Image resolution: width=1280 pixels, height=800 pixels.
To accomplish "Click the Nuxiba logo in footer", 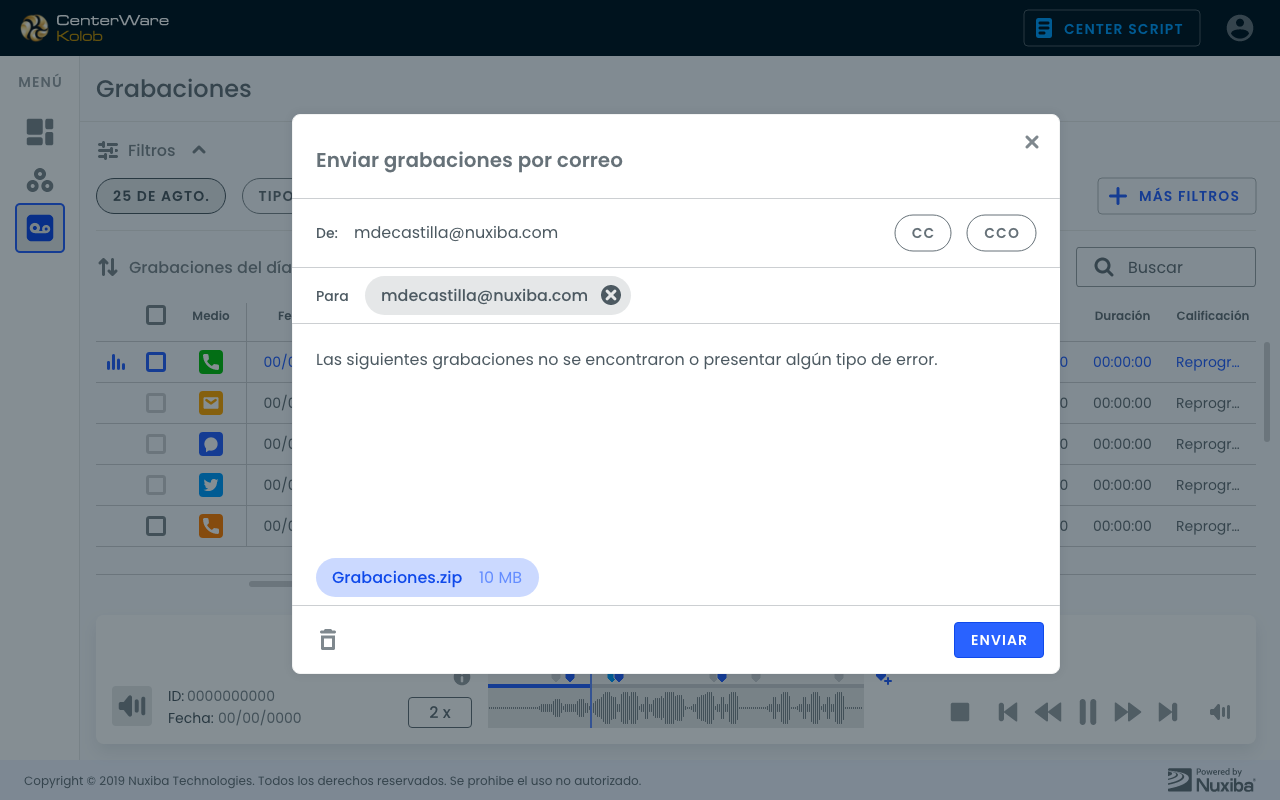I will (1211, 780).
